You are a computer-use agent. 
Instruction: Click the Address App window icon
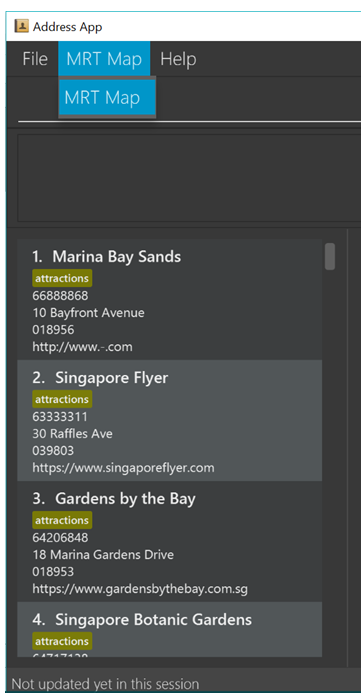point(21,26)
